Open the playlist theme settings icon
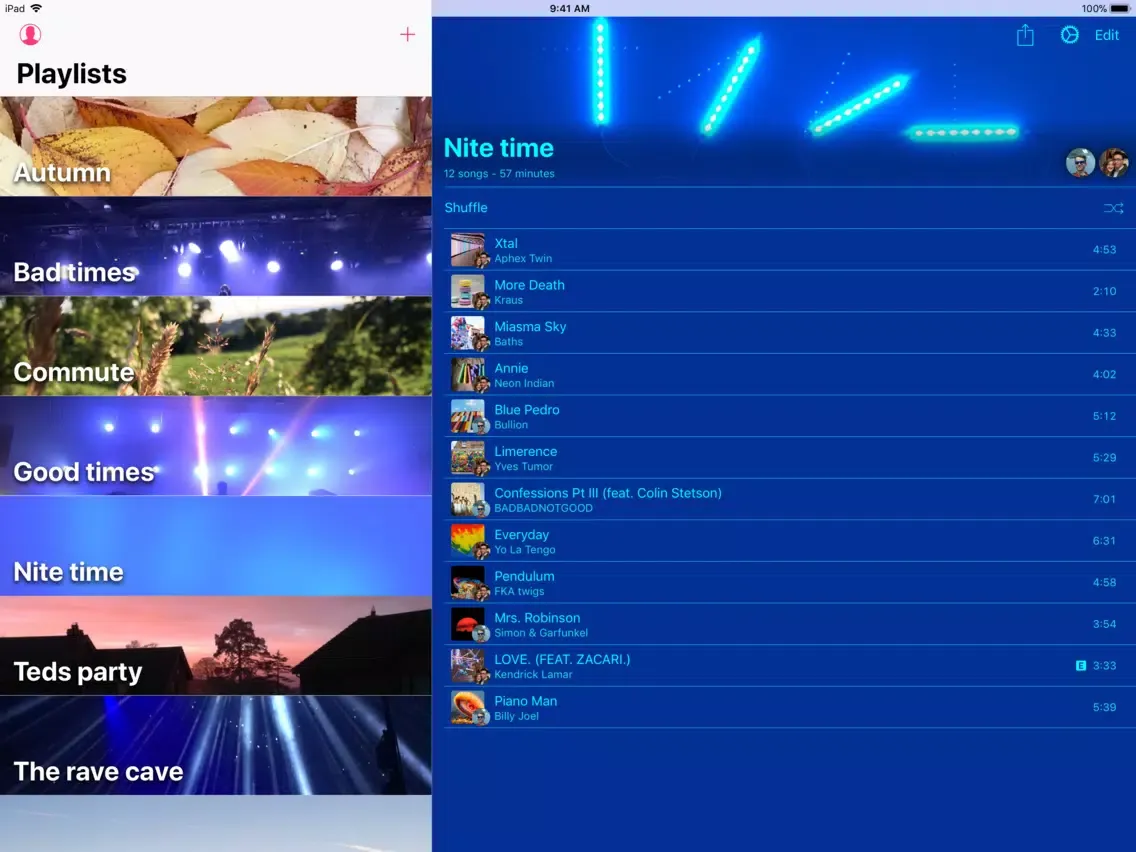The width and height of the screenshot is (1136, 852). coord(1069,35)
